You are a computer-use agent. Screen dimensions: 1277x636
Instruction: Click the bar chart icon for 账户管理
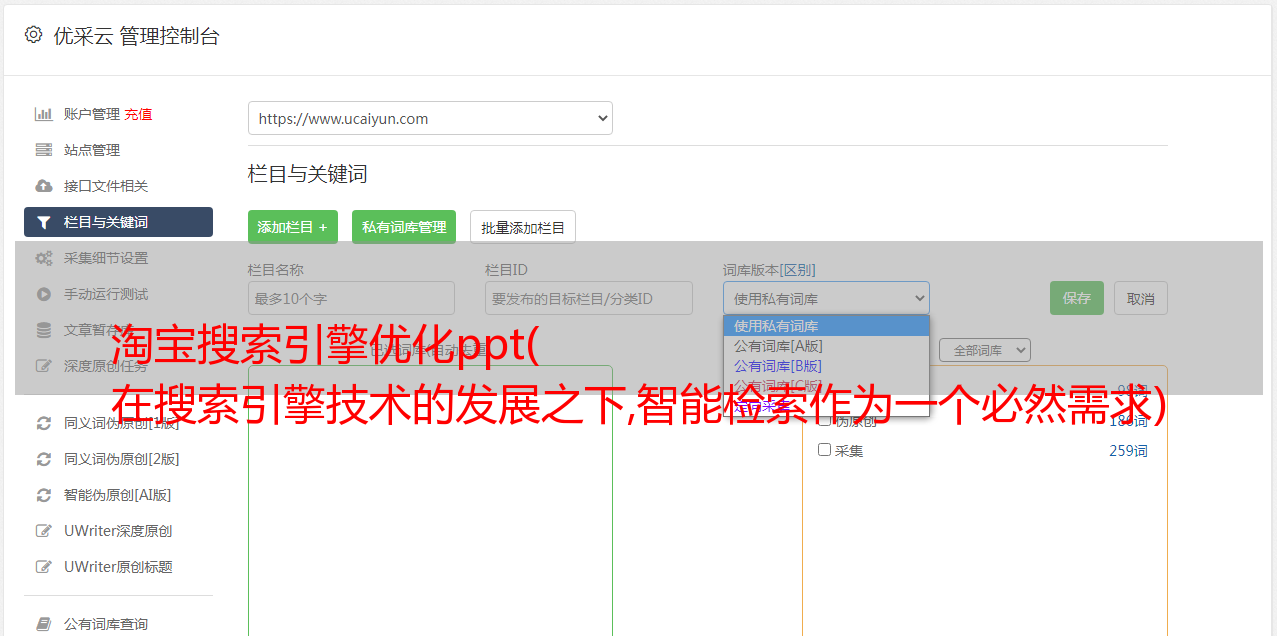44,114
